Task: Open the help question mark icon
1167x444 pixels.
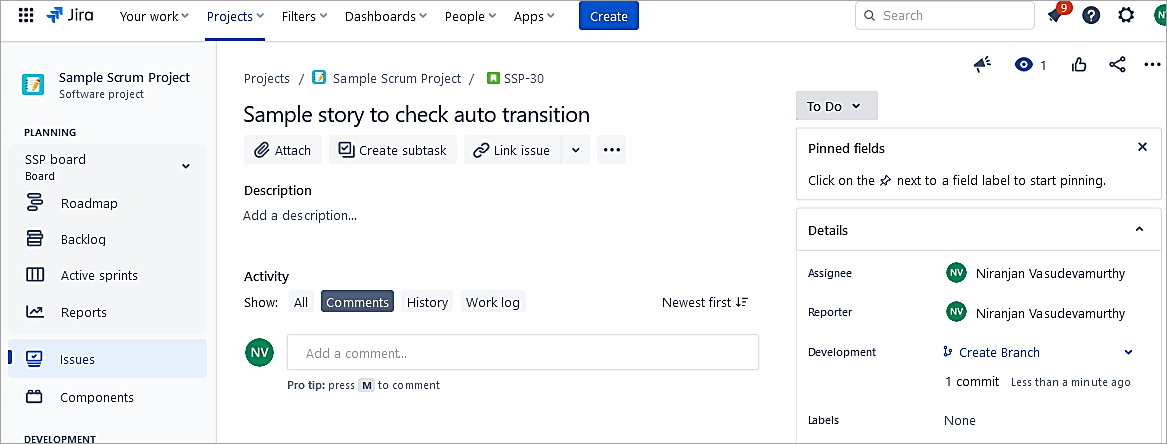Action: tap(1091, 16)
